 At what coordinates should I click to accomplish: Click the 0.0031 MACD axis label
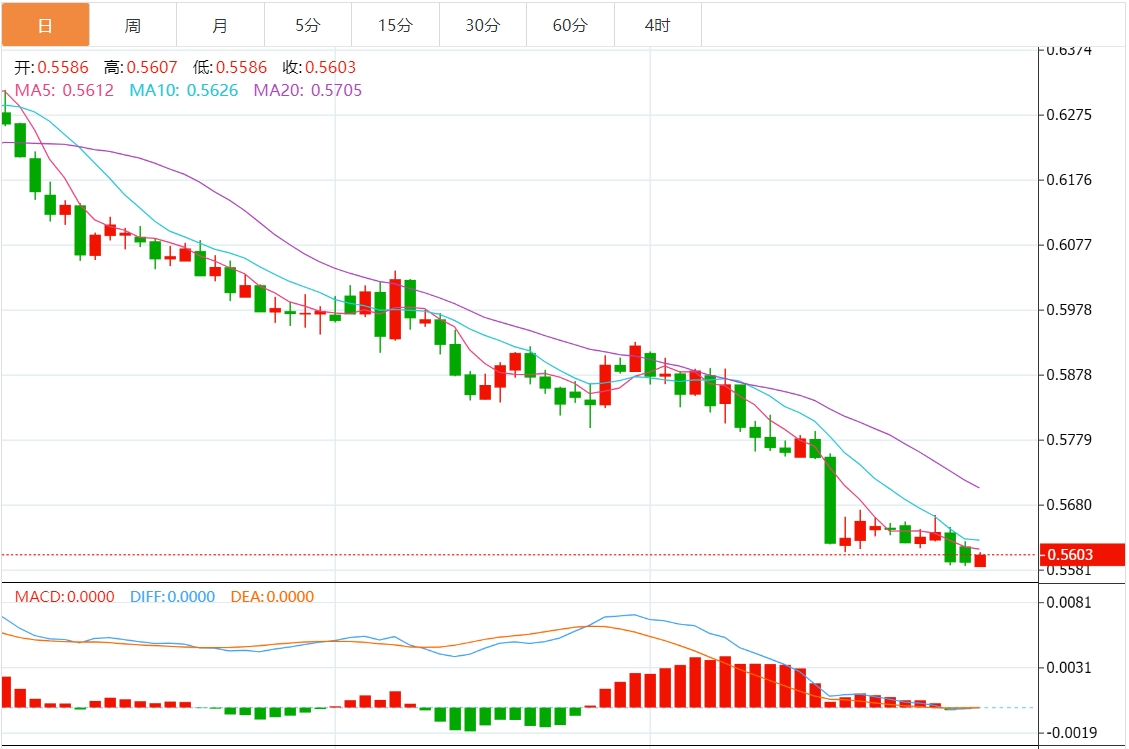click(x=1069, y=668)
